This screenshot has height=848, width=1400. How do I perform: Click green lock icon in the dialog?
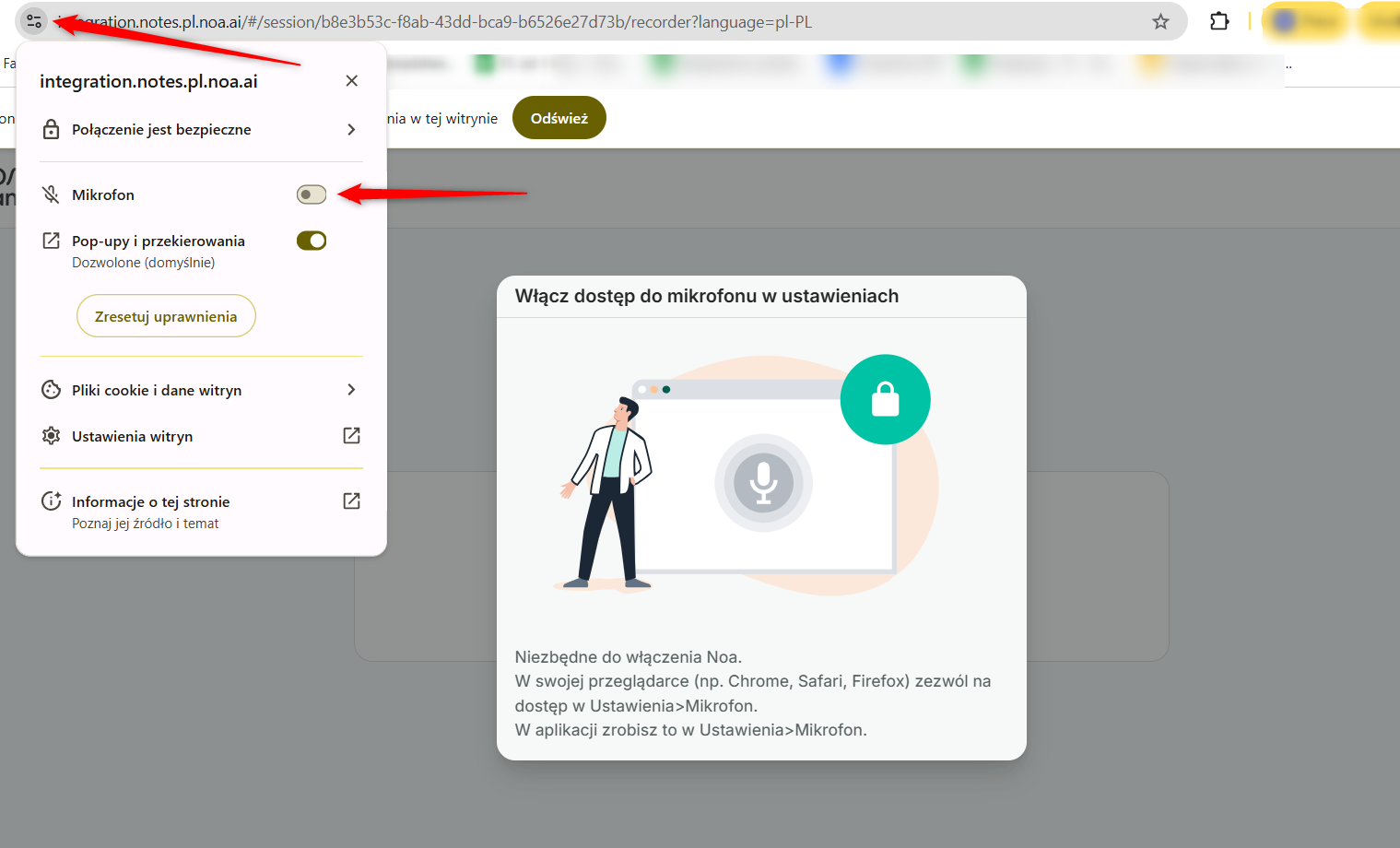coord(886,399)
